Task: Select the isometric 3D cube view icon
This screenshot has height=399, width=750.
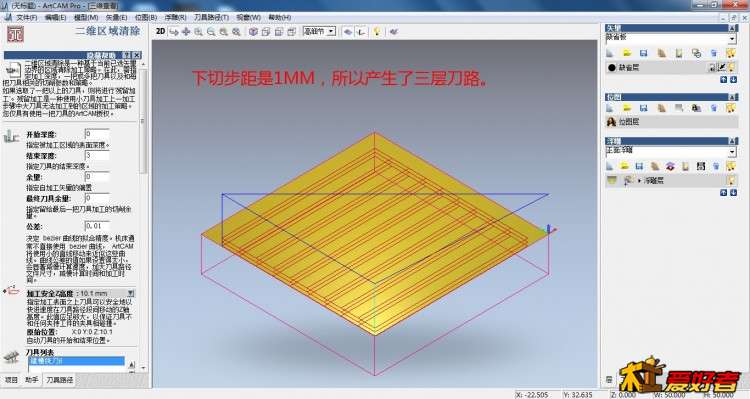Action: click(x=253, y=32)
